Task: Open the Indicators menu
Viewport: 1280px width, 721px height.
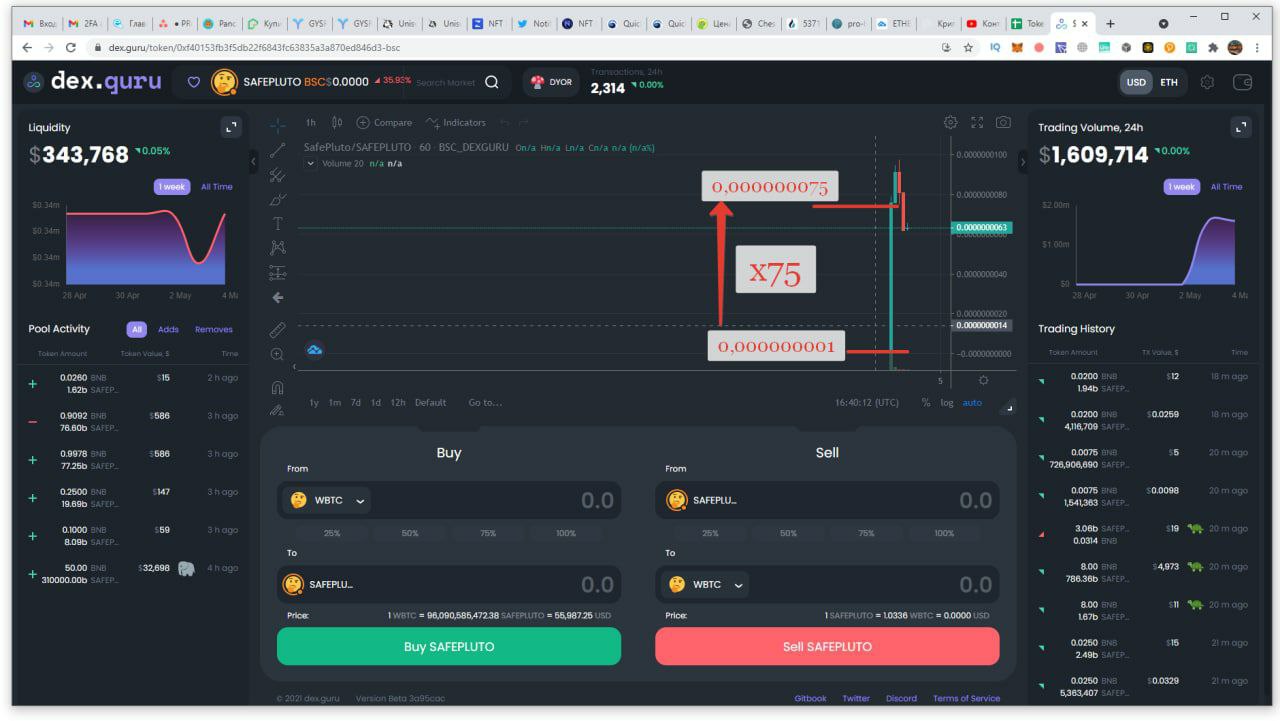Action: pos(455,122)
